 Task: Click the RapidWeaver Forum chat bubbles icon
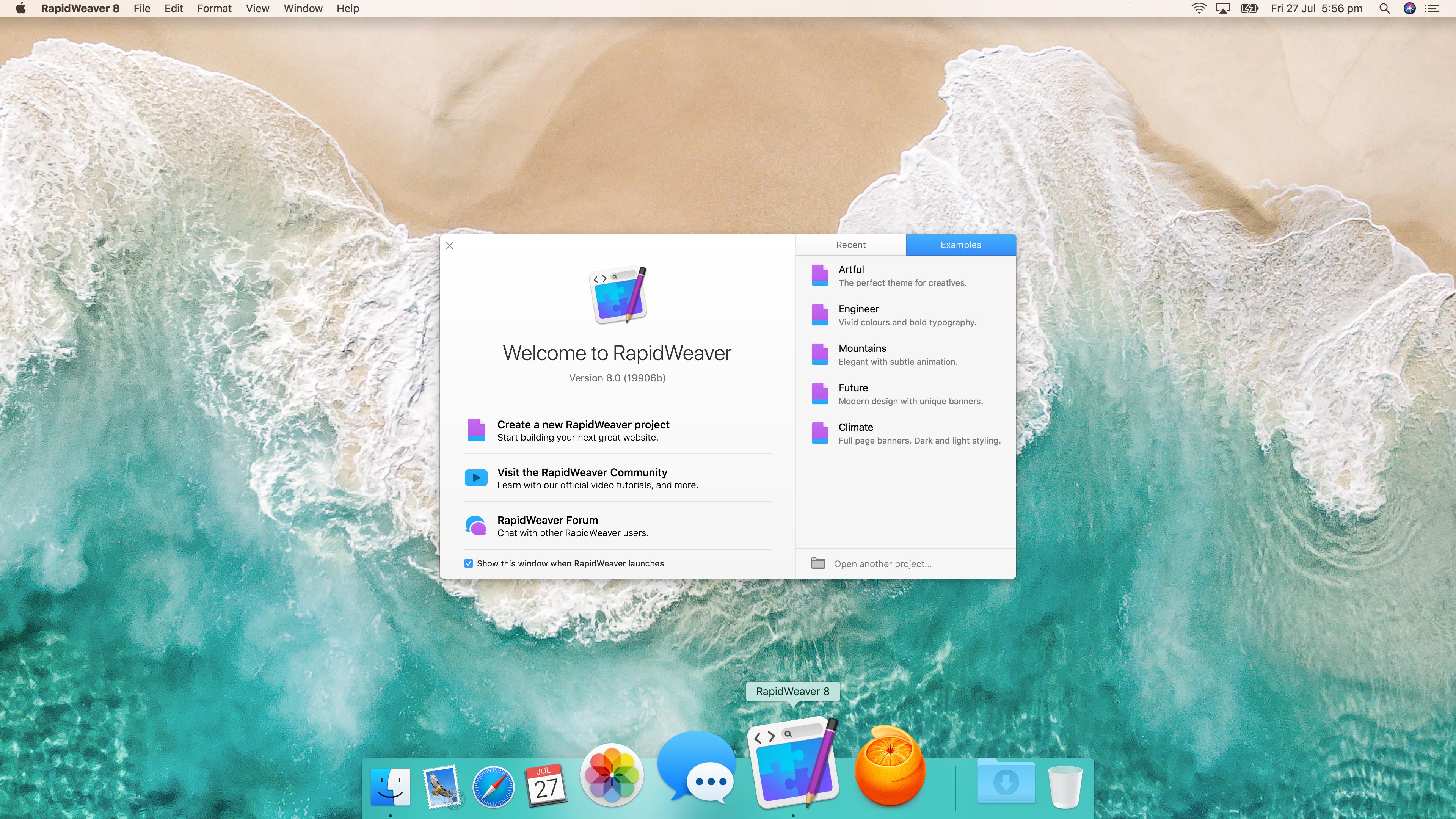[x=476, y=526]
